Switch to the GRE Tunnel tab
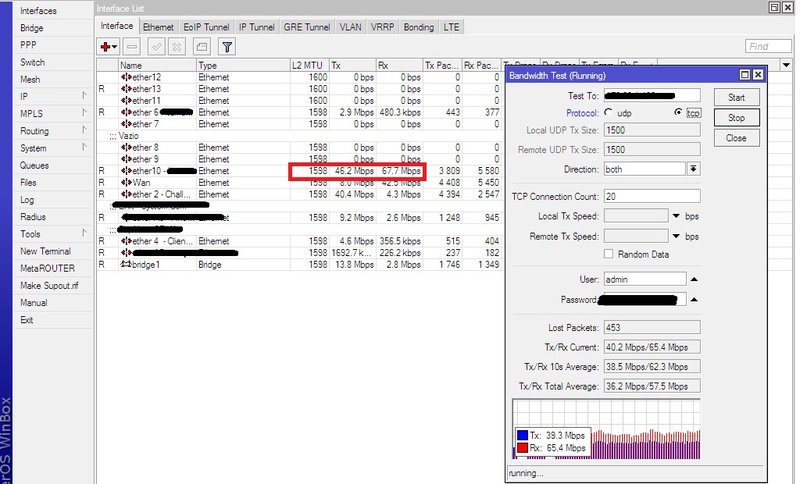This screenshot has width=800, height=484. 307,27
